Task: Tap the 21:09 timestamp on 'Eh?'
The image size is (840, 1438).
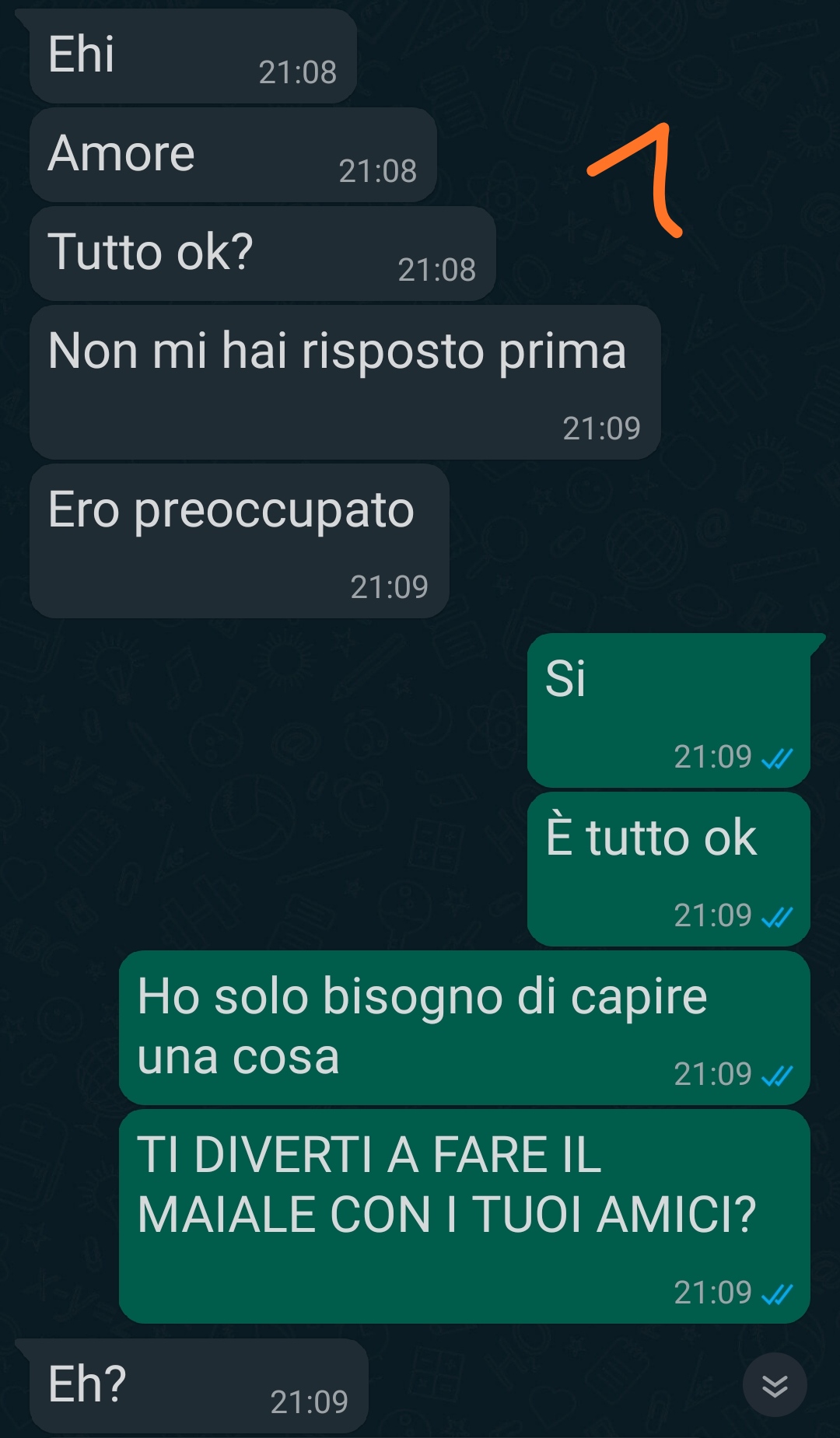Action: tap(310, 1402)
